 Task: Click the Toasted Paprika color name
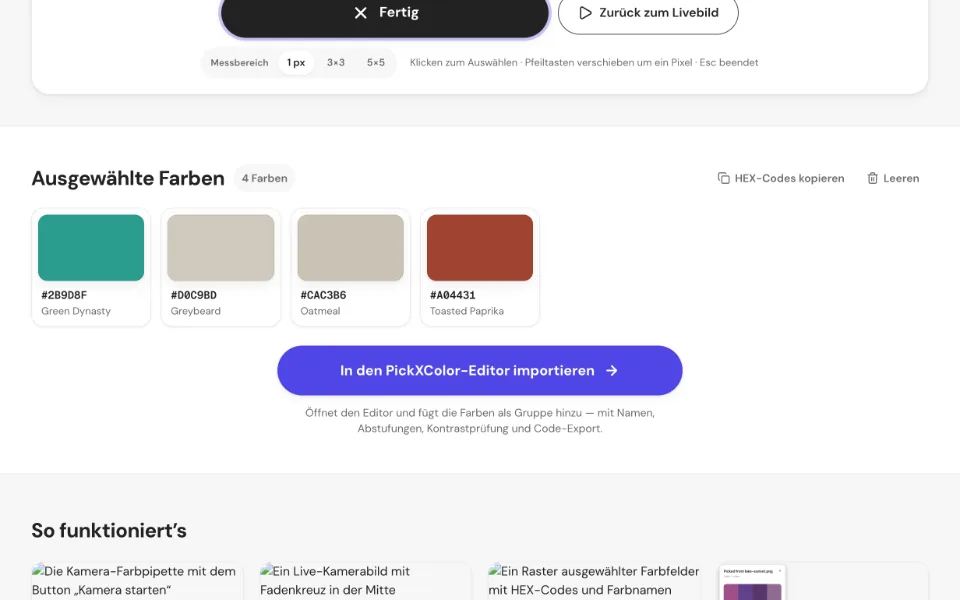[467, 311]
